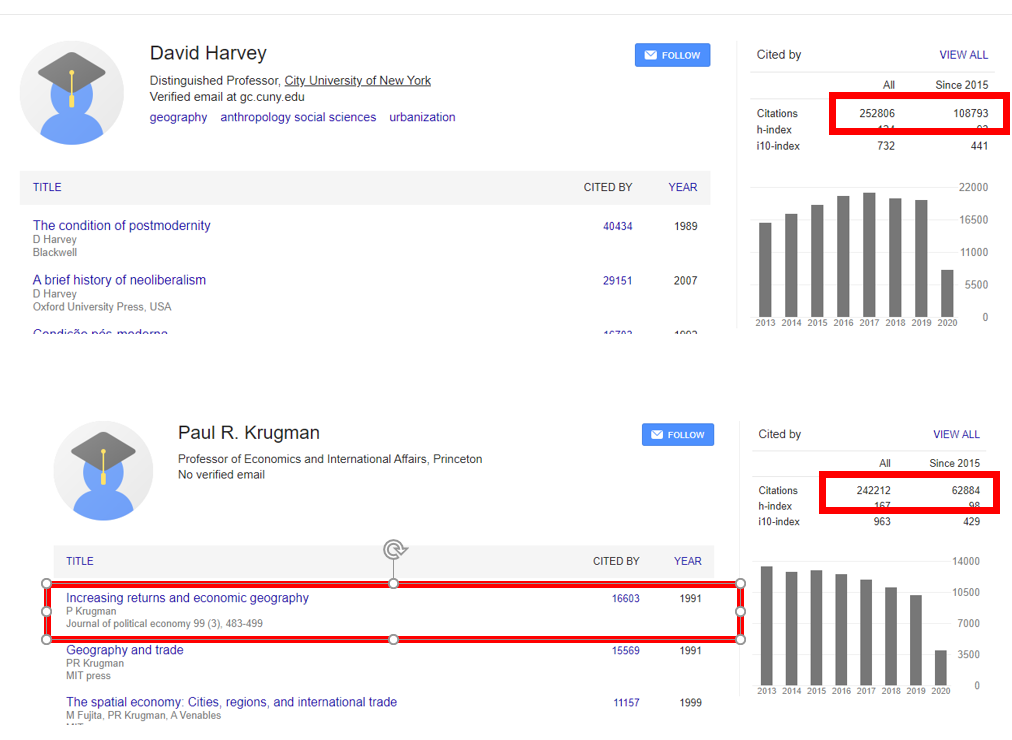1012x740 pixels.
Task: Sort Harvey's articles by YEAR column
Action: click(682, 187)
